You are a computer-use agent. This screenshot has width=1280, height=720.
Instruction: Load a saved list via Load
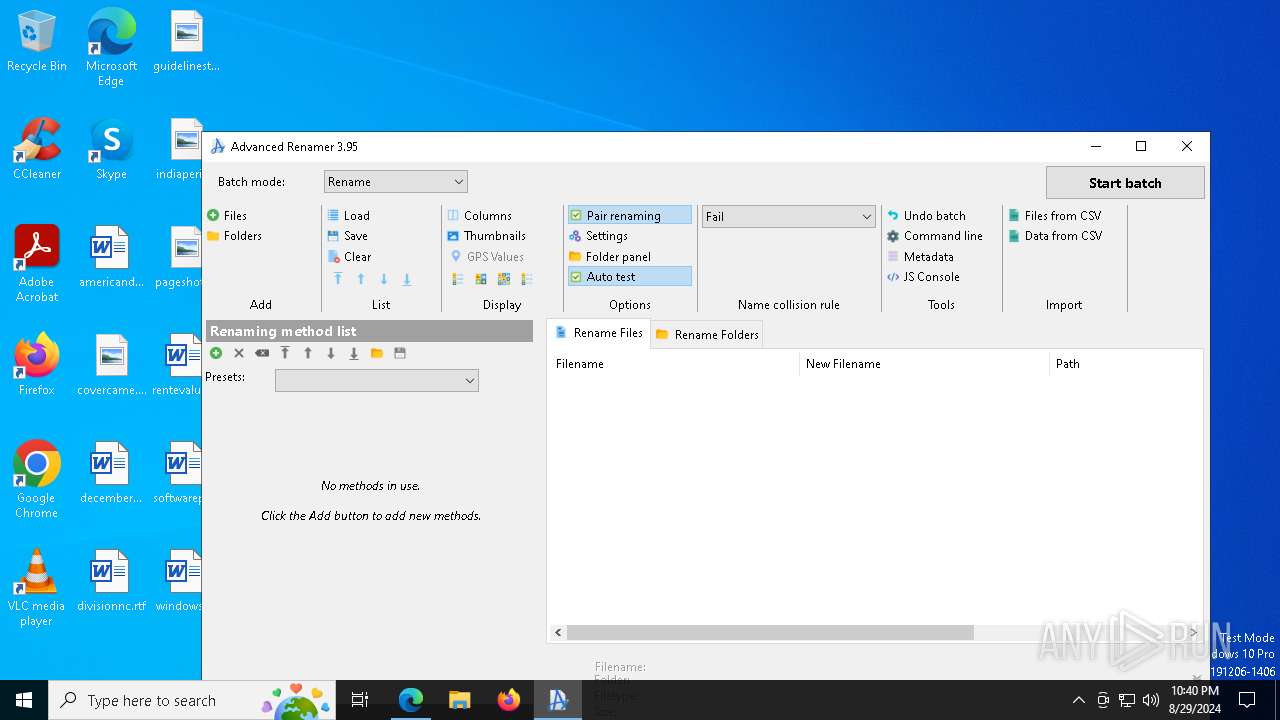pyautogui.click(x=348, y=216)
